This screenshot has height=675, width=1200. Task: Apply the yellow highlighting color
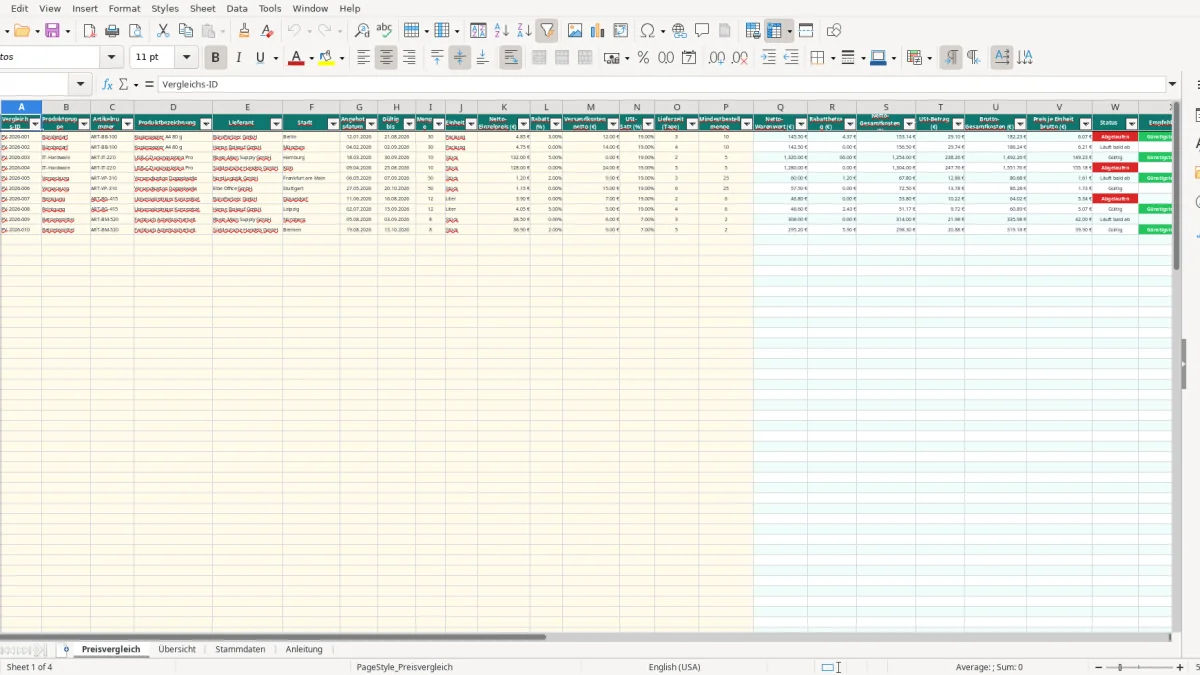coord(327,58)
